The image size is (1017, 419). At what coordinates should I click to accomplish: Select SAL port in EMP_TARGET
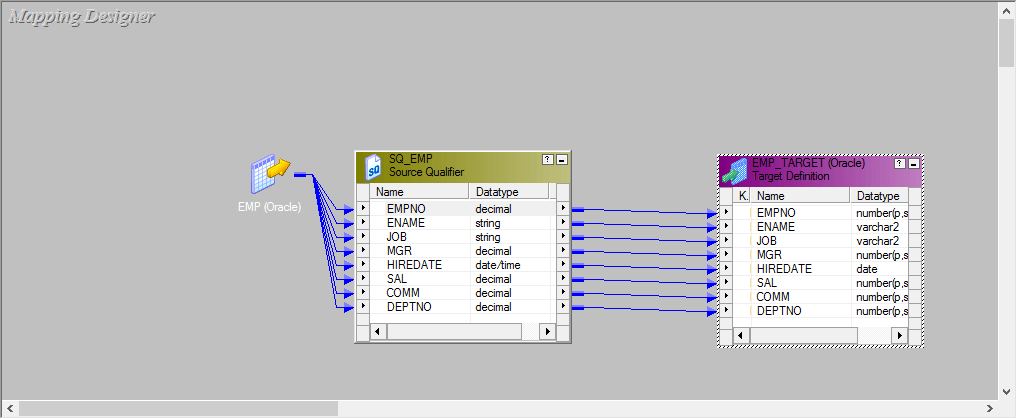pyautogui.click(x=767, y=283)
